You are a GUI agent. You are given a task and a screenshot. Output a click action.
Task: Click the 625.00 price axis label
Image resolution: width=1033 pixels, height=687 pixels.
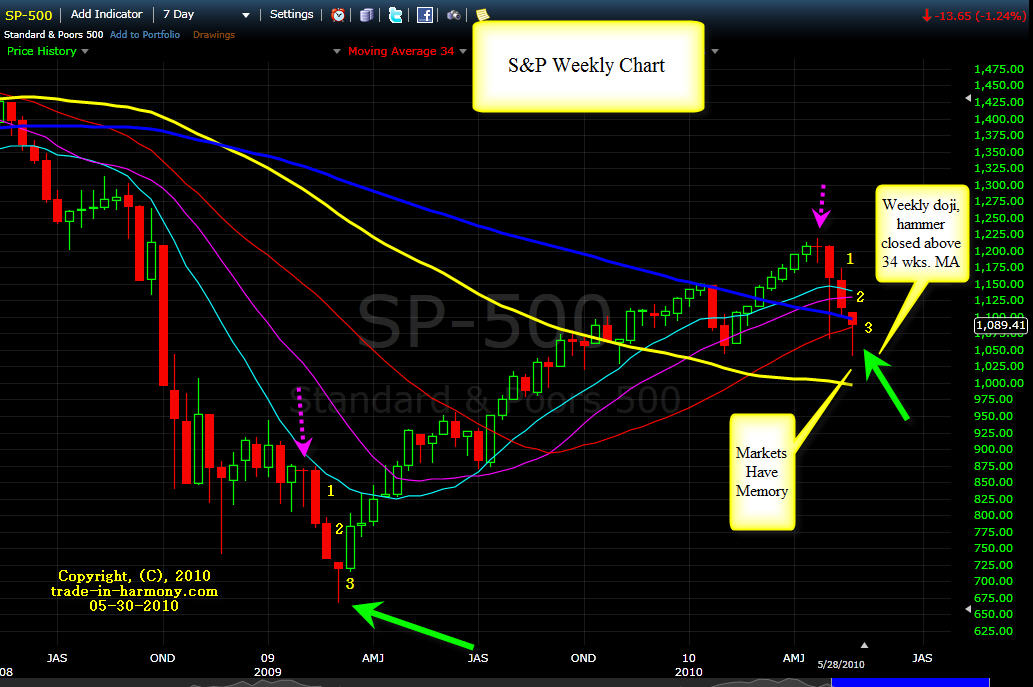(x=993, y=631)
